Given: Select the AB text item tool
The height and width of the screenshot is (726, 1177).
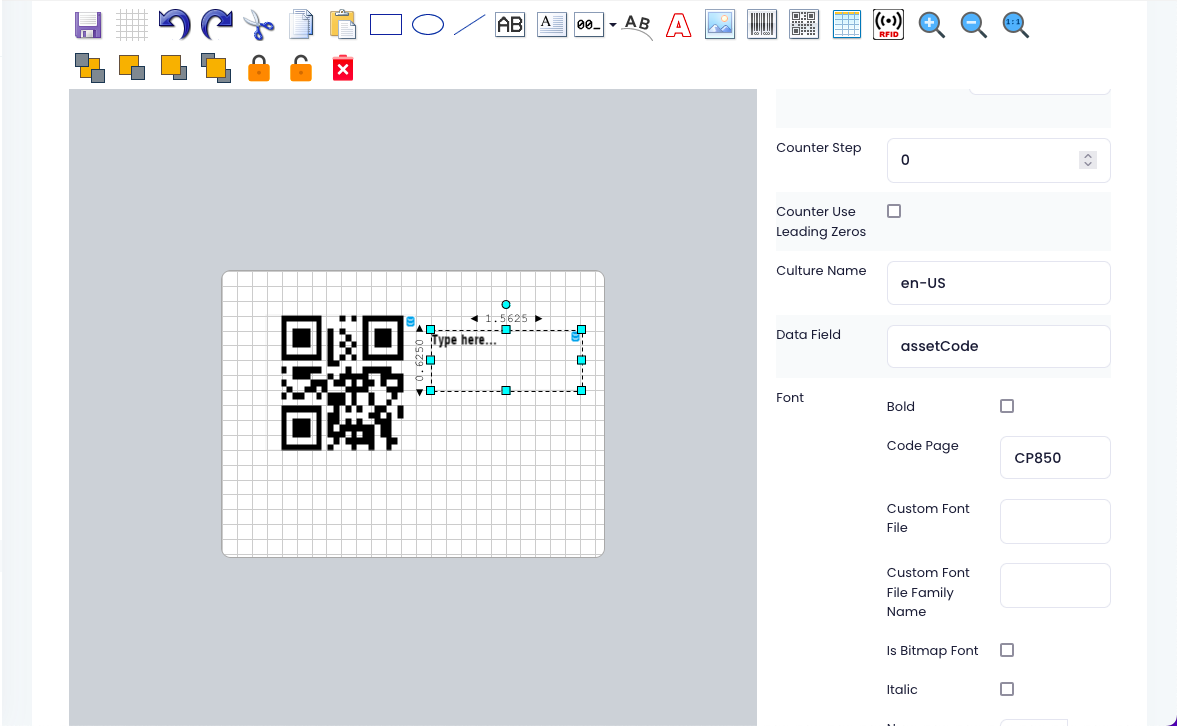Looking at the screenshot, I should (x=510, y=25).
